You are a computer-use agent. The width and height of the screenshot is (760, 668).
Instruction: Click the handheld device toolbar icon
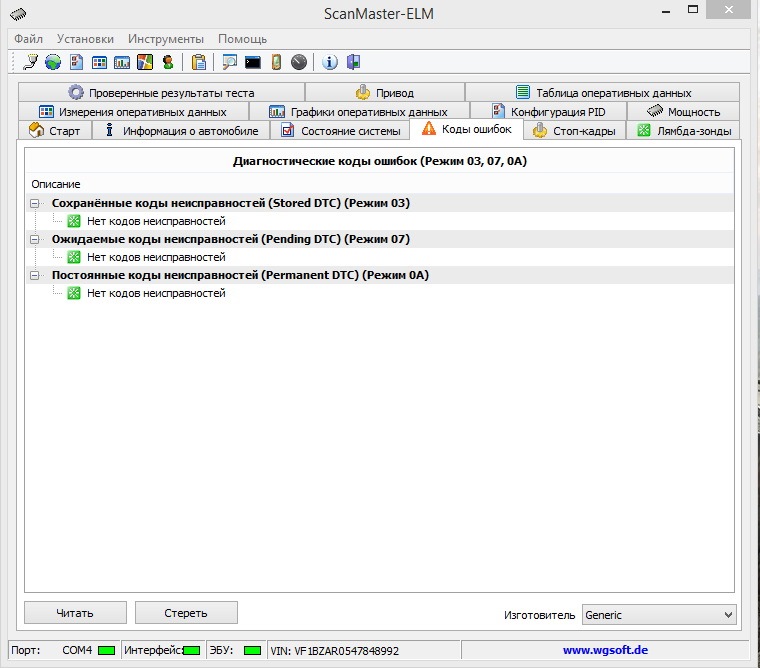coord(276,62)
